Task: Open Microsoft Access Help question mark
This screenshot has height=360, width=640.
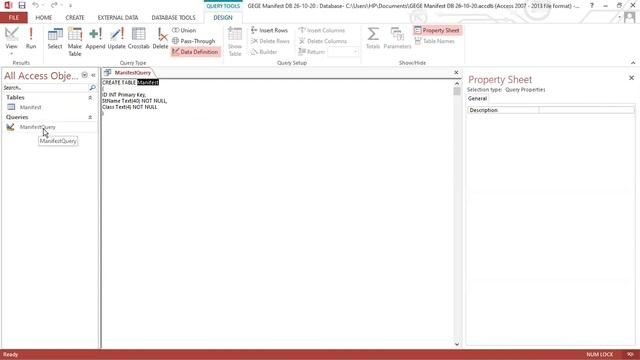Action: tap(591, 5)
